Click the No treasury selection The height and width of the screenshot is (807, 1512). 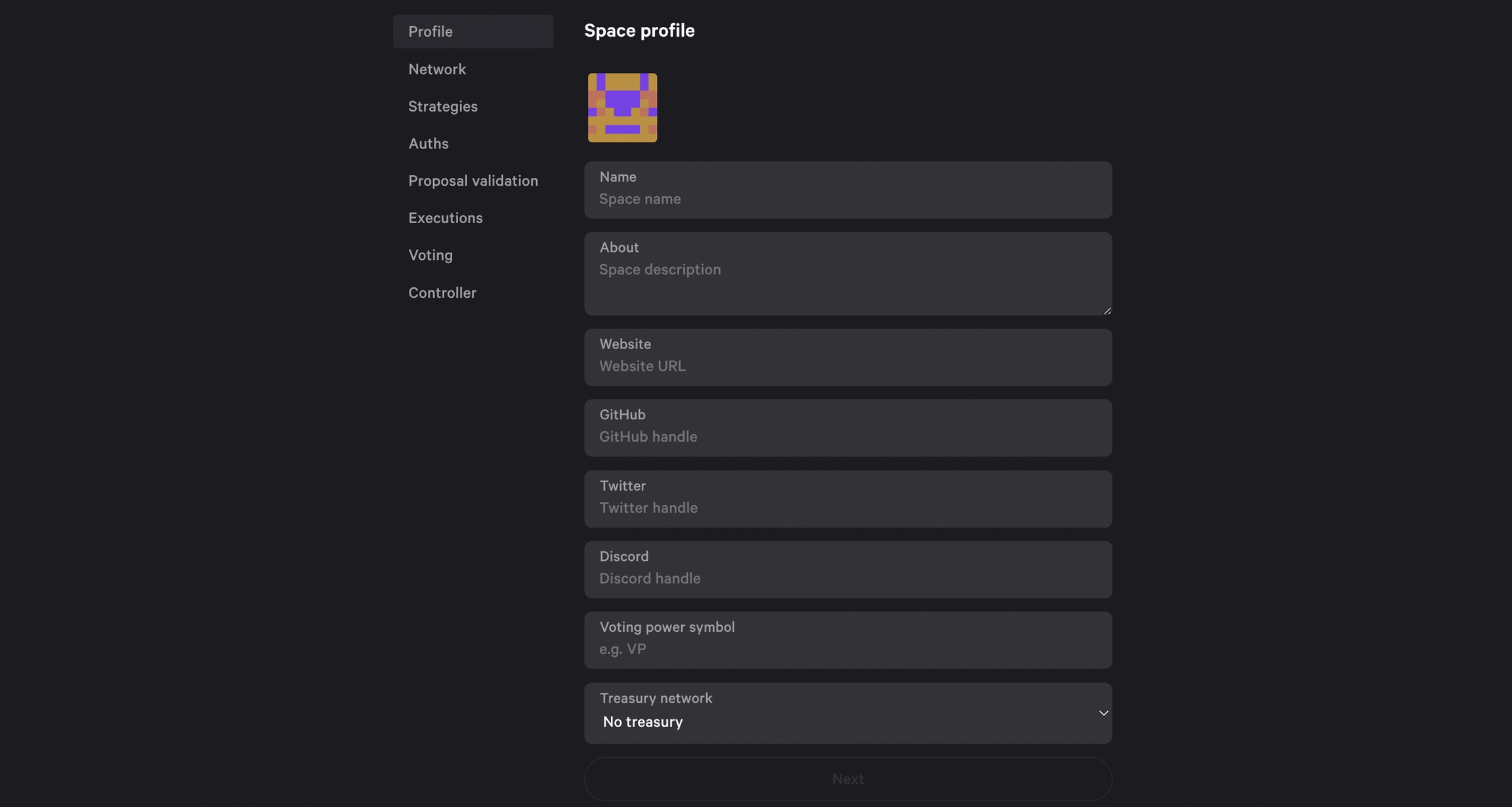coord(642,722)
